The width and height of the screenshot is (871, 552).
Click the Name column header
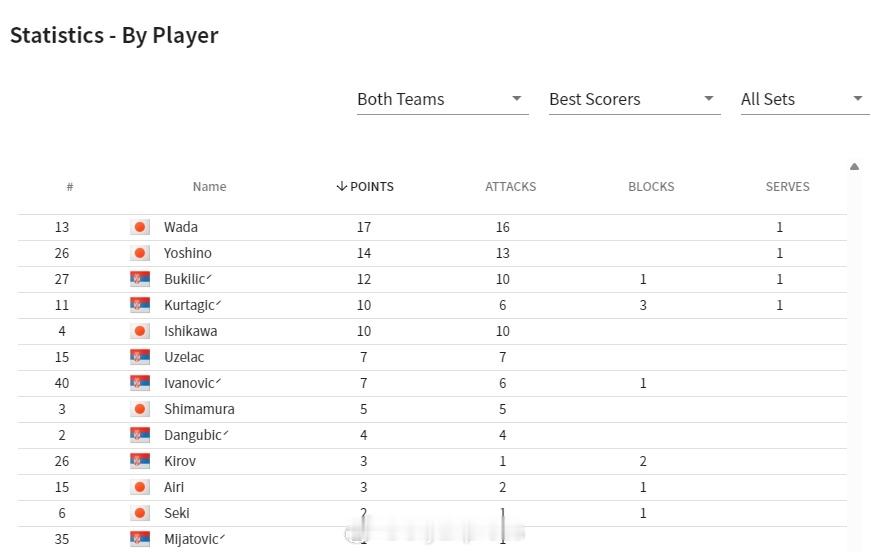pos(209,187)
